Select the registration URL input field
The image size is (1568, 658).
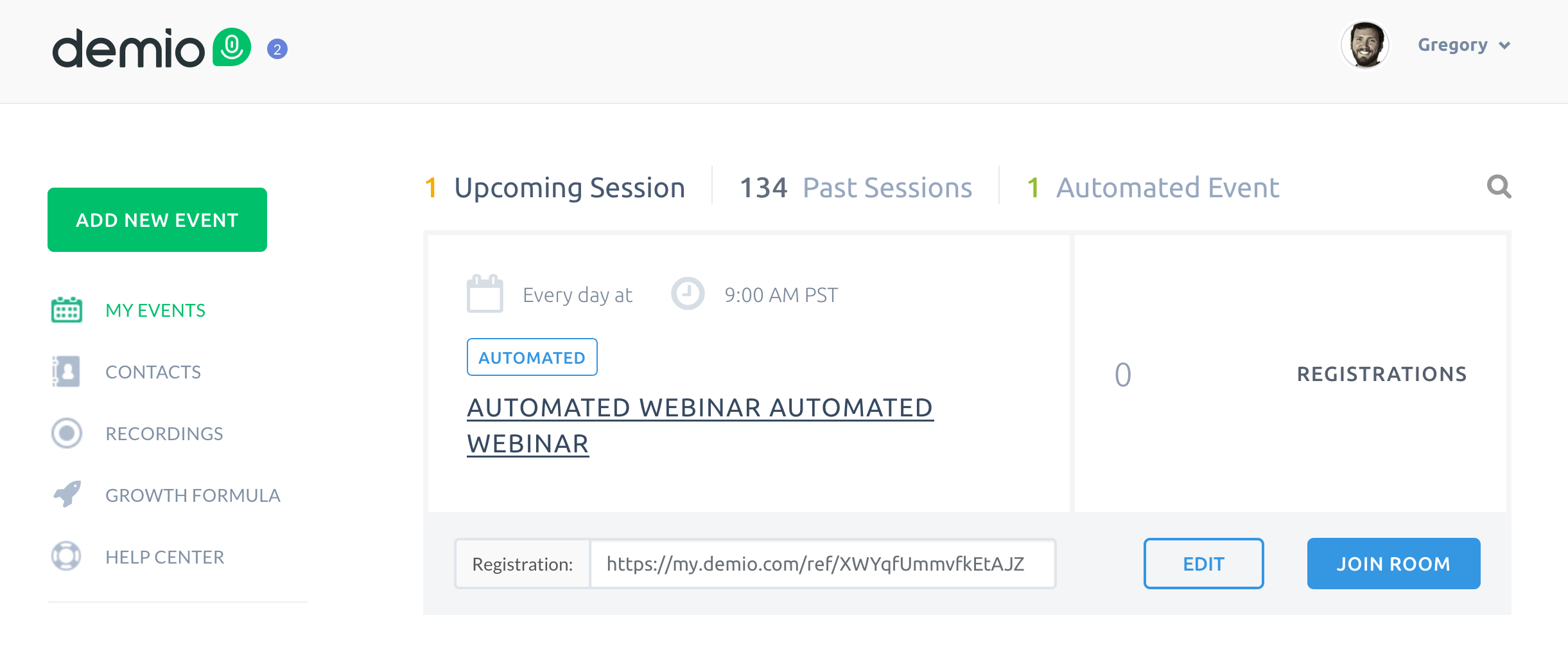[823, 564]
